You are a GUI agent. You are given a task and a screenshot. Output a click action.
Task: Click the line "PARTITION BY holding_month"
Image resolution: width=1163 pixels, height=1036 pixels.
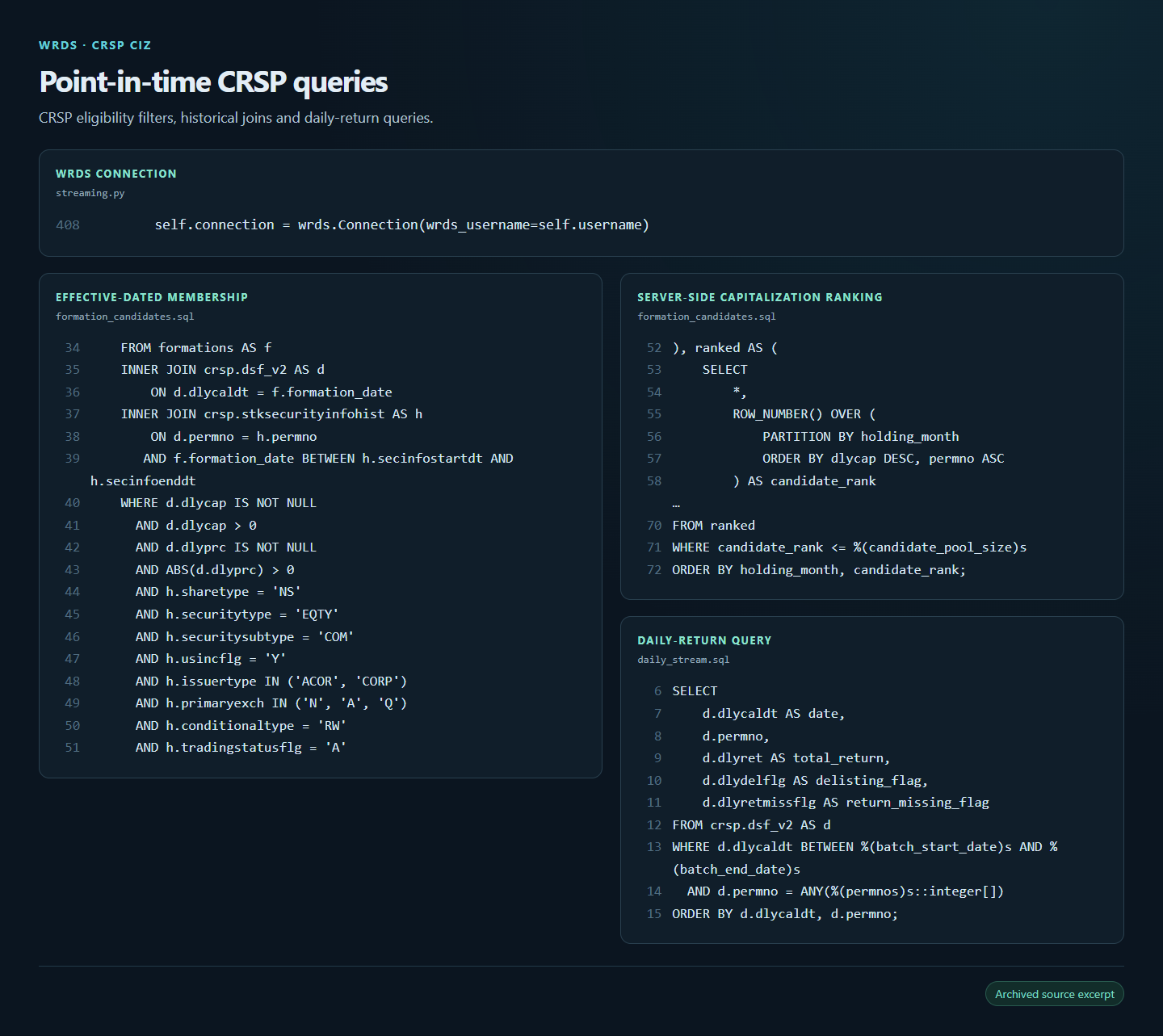click(861, 436)
